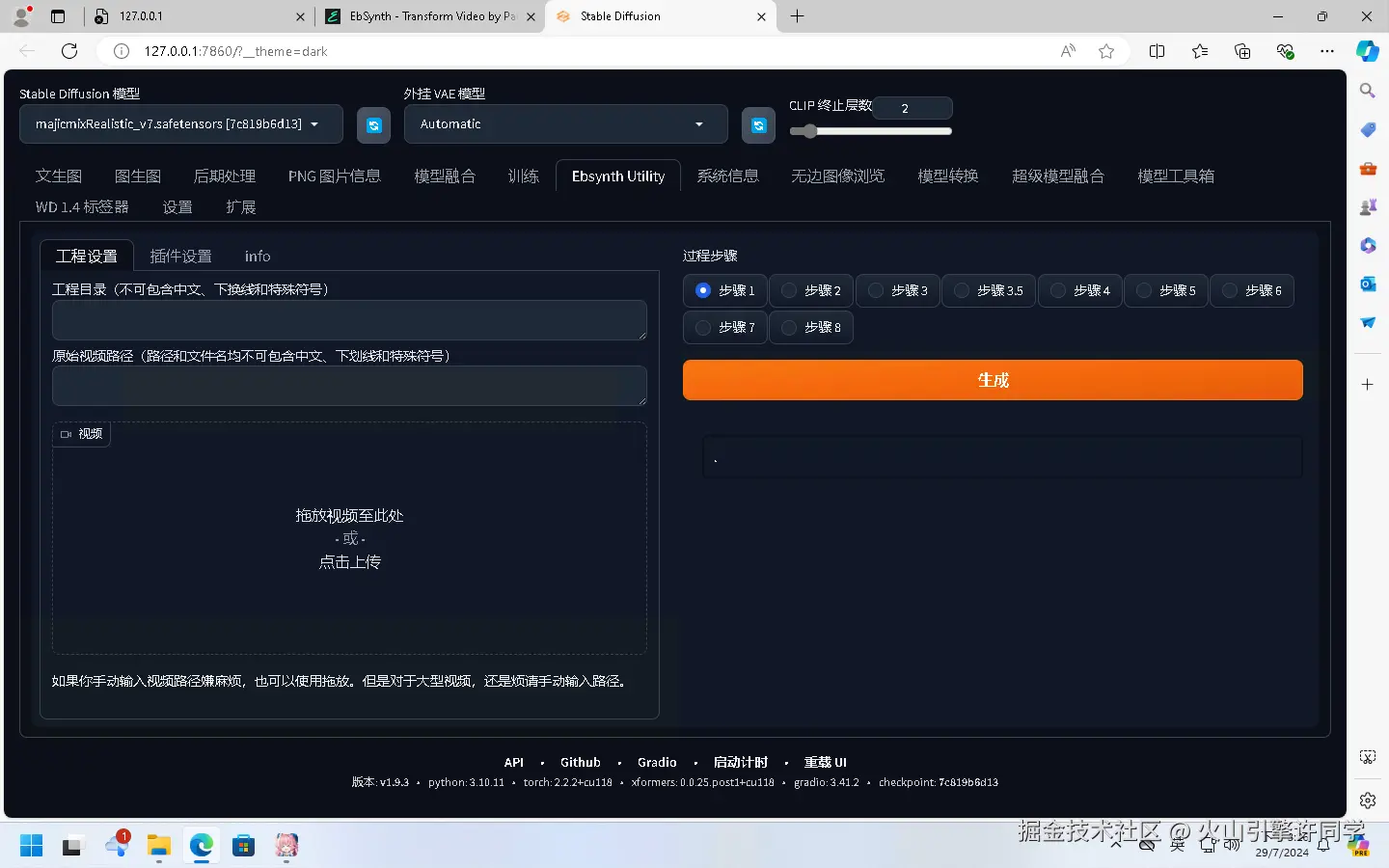Select the 步骤 5 radio option

point(1166,290)
